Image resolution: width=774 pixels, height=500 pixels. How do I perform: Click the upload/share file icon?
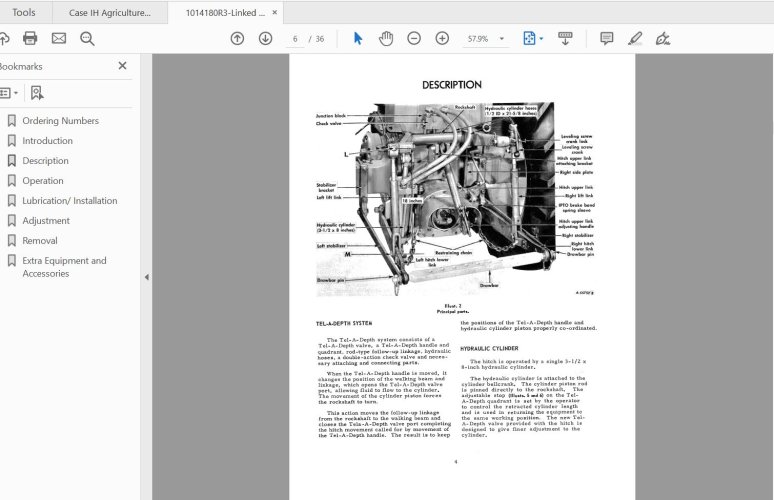point(4,38)
